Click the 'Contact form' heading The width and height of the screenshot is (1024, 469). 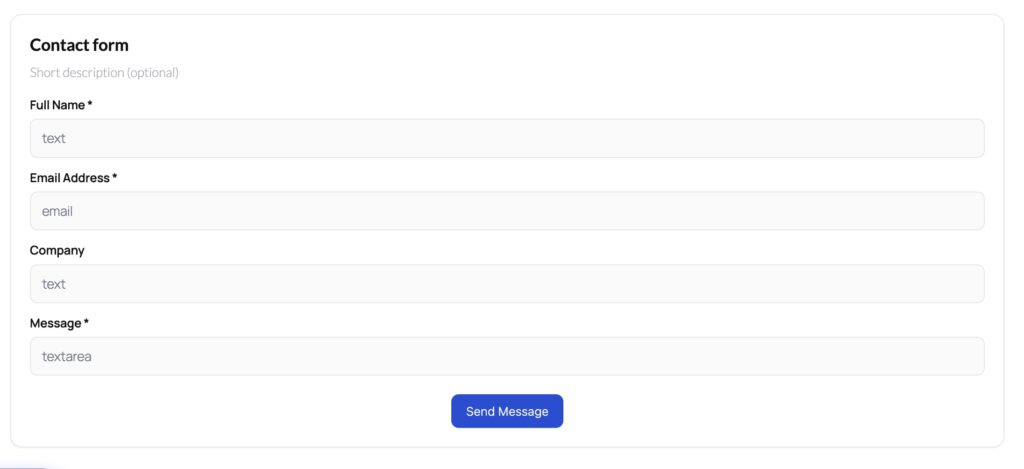79,45
